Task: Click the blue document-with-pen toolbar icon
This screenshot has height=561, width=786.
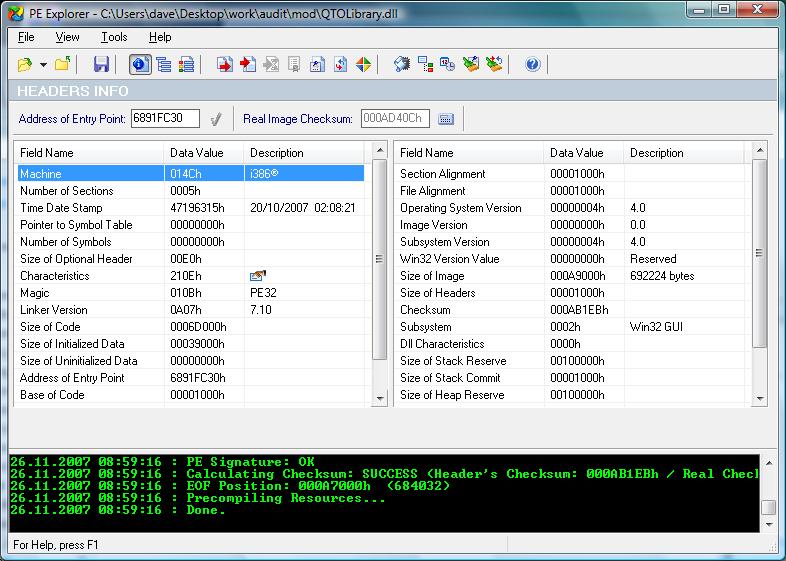Action: [x=317, y=64]
